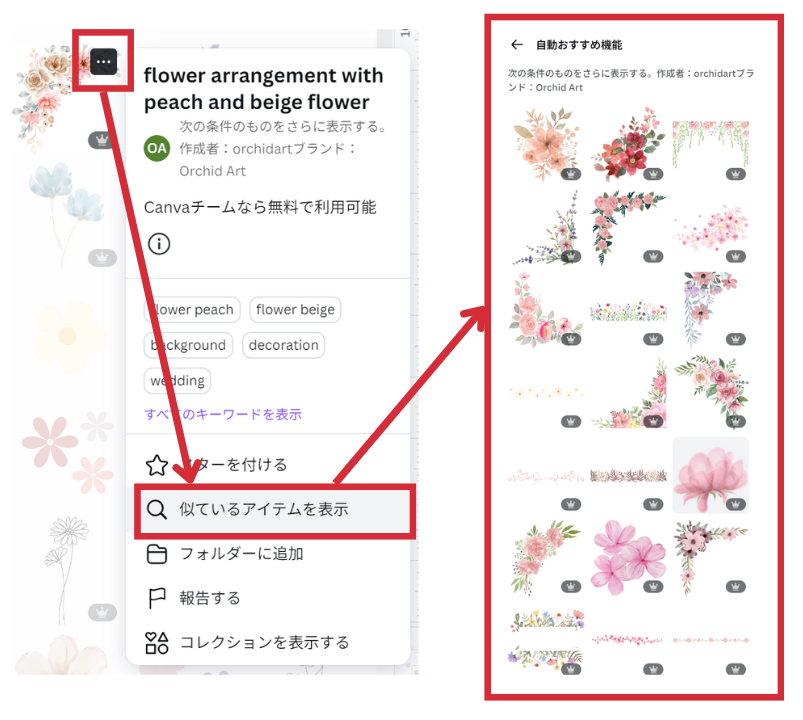Click the すべてのキーワードを表示 link
This screenshot has height=720, width=803.
[x=223, y=414]
